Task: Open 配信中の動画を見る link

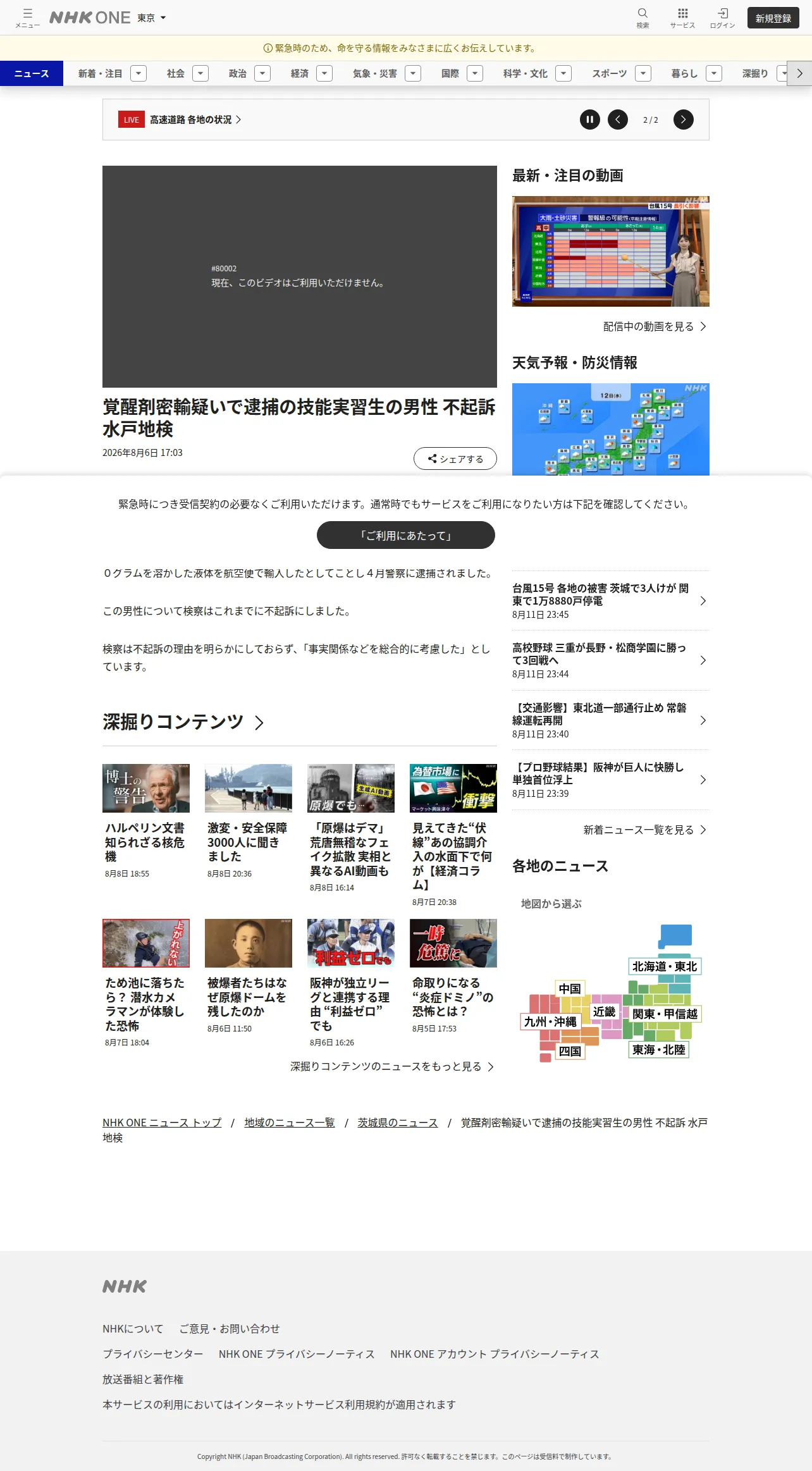Action: 655,326
